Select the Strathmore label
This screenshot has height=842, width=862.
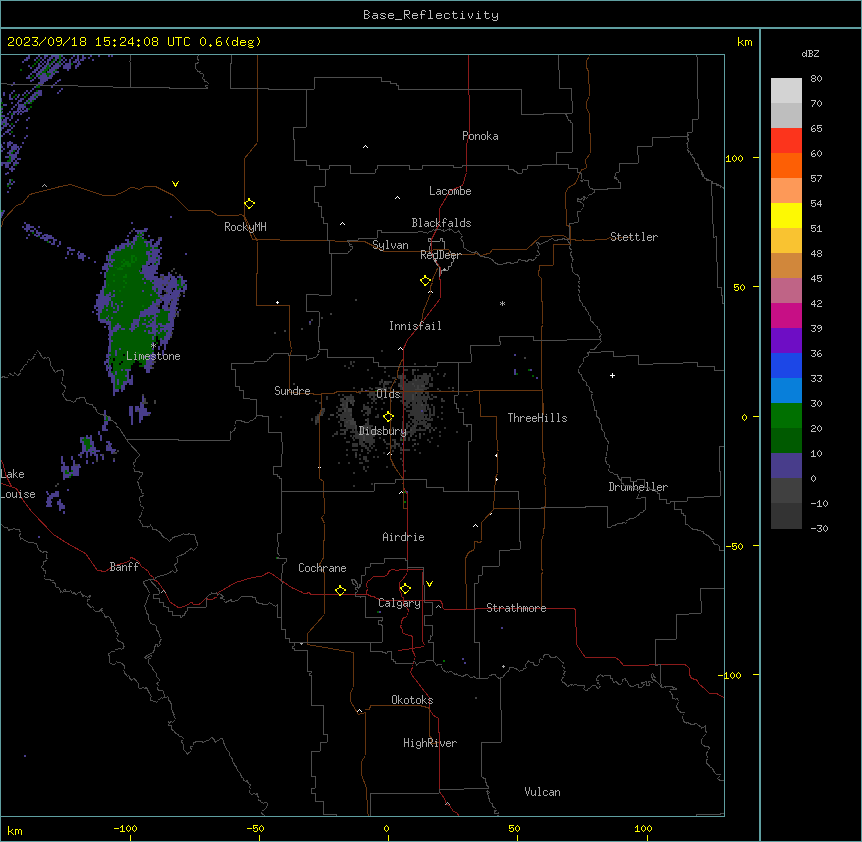(516, 608)
